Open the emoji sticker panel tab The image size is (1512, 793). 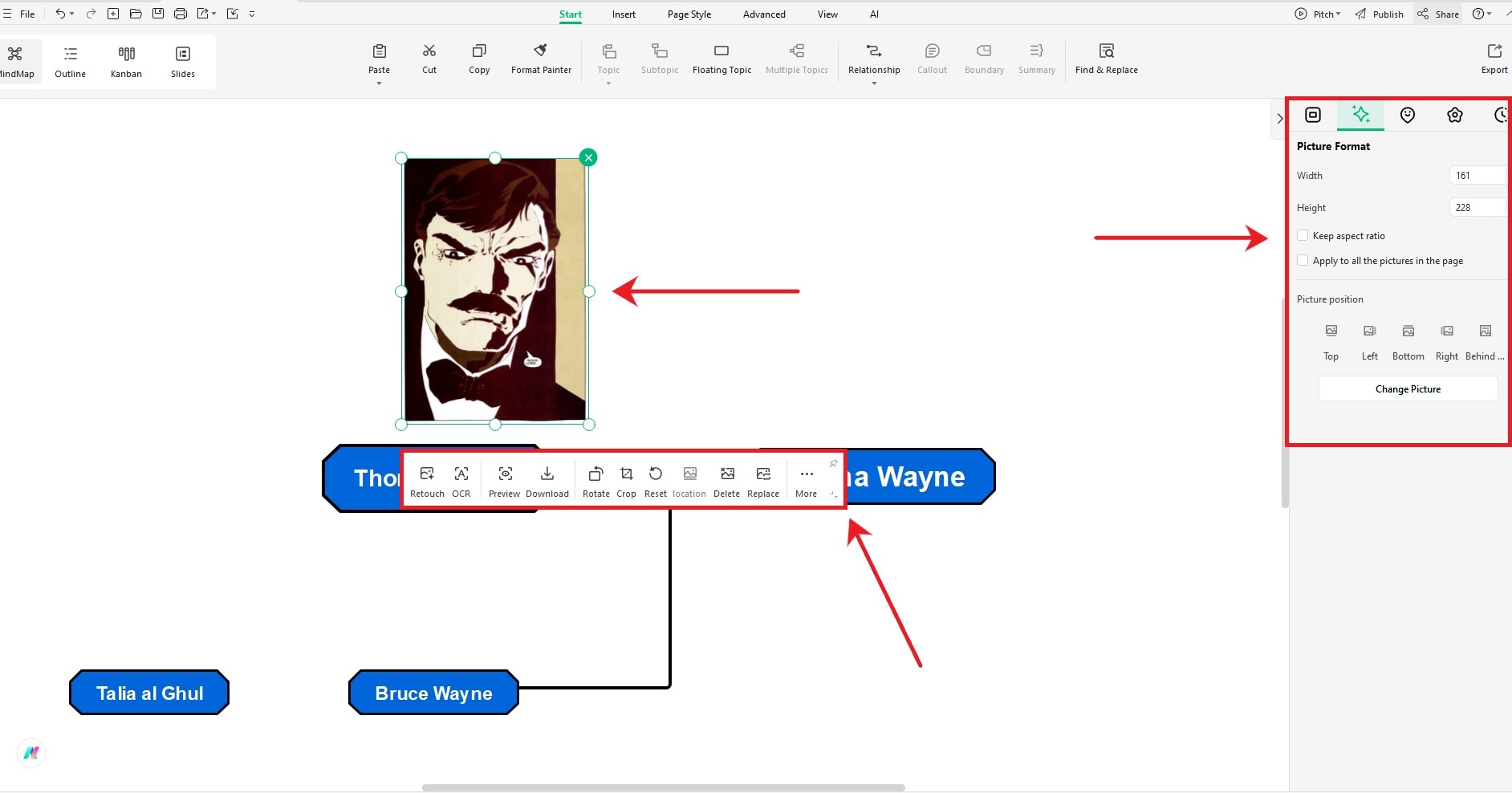click(x=1408, y=115)
